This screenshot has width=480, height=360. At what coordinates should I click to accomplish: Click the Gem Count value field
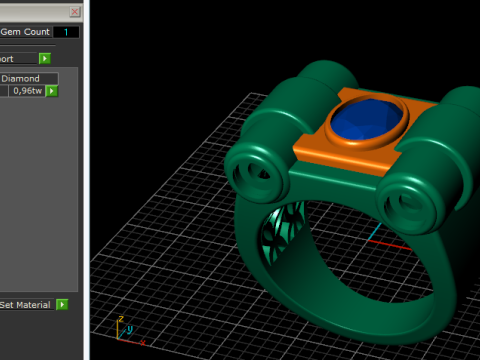[66, 32]
